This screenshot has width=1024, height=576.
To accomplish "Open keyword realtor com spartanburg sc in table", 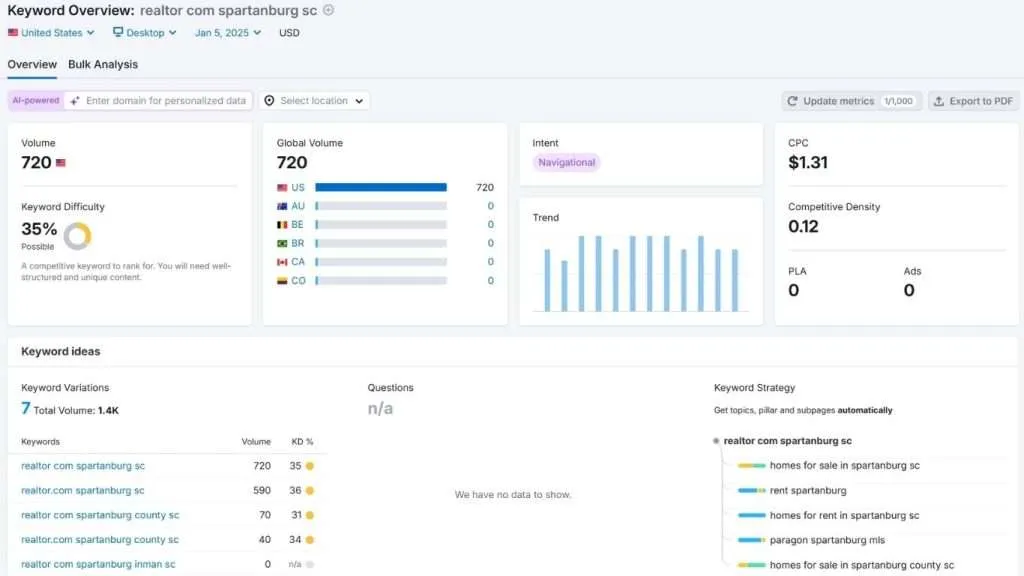I will 83,466.
